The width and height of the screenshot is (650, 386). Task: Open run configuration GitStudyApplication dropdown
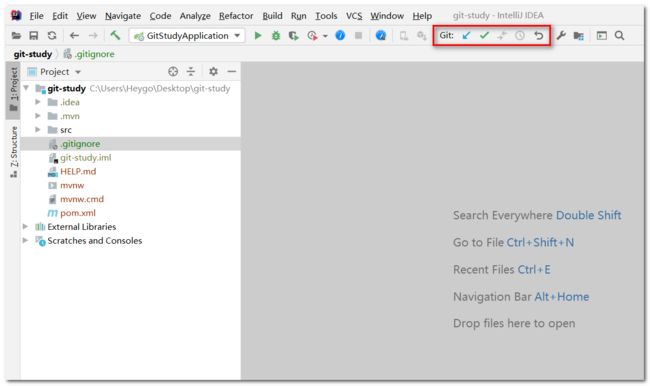(x=187, y=36)
